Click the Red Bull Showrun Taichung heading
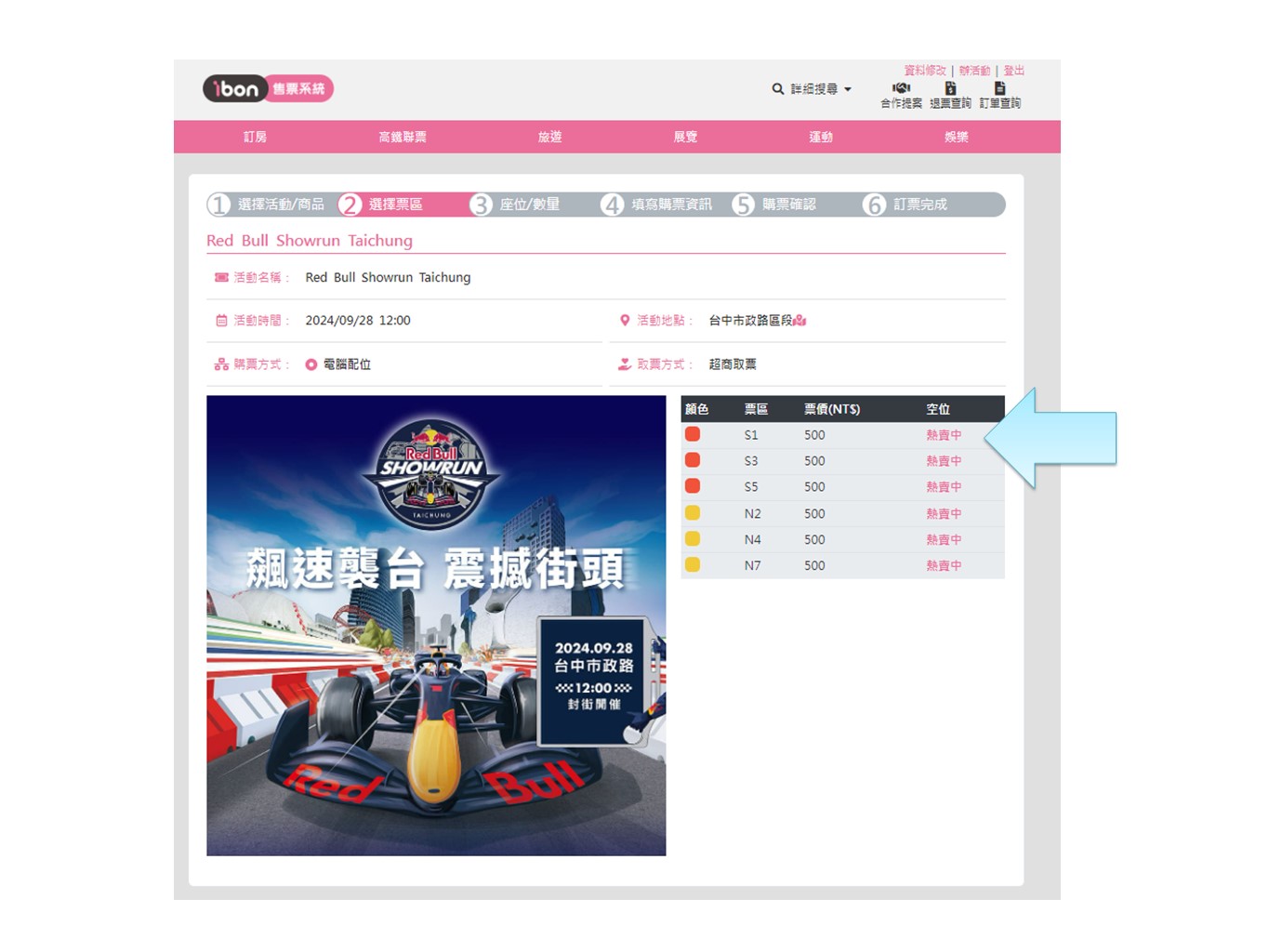Image resolution: width=1269 pixels, height=952 pixels. click(x=310, y=241)
